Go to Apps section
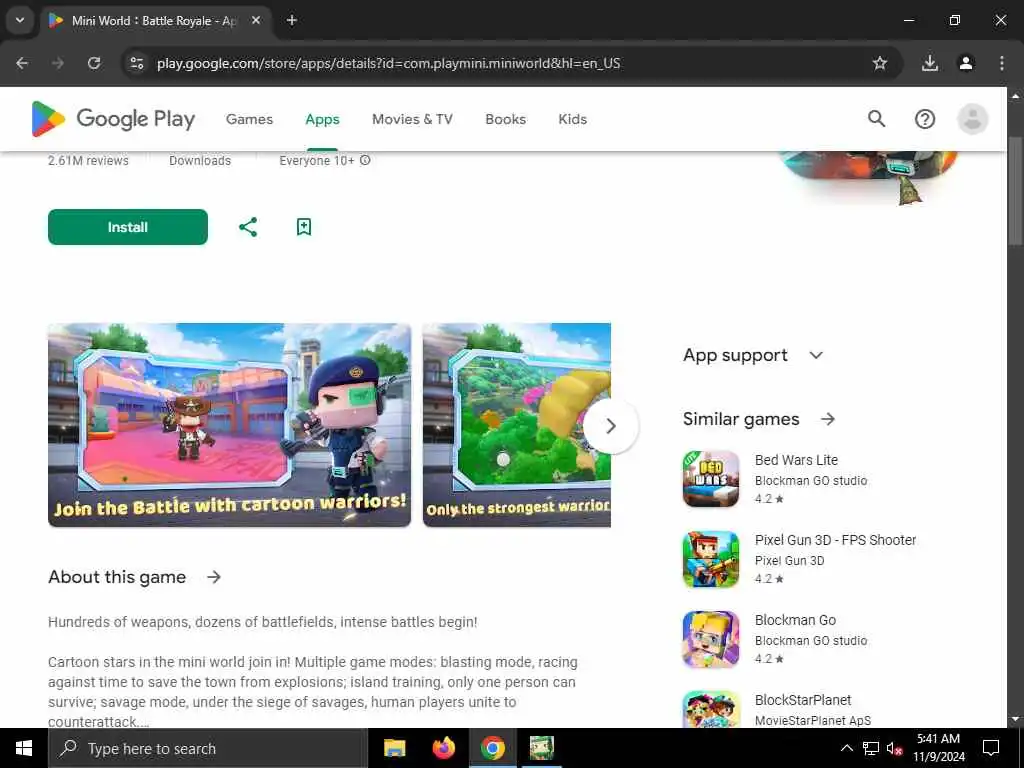Viewport: 1024px width, 768px height. [323, 119]
